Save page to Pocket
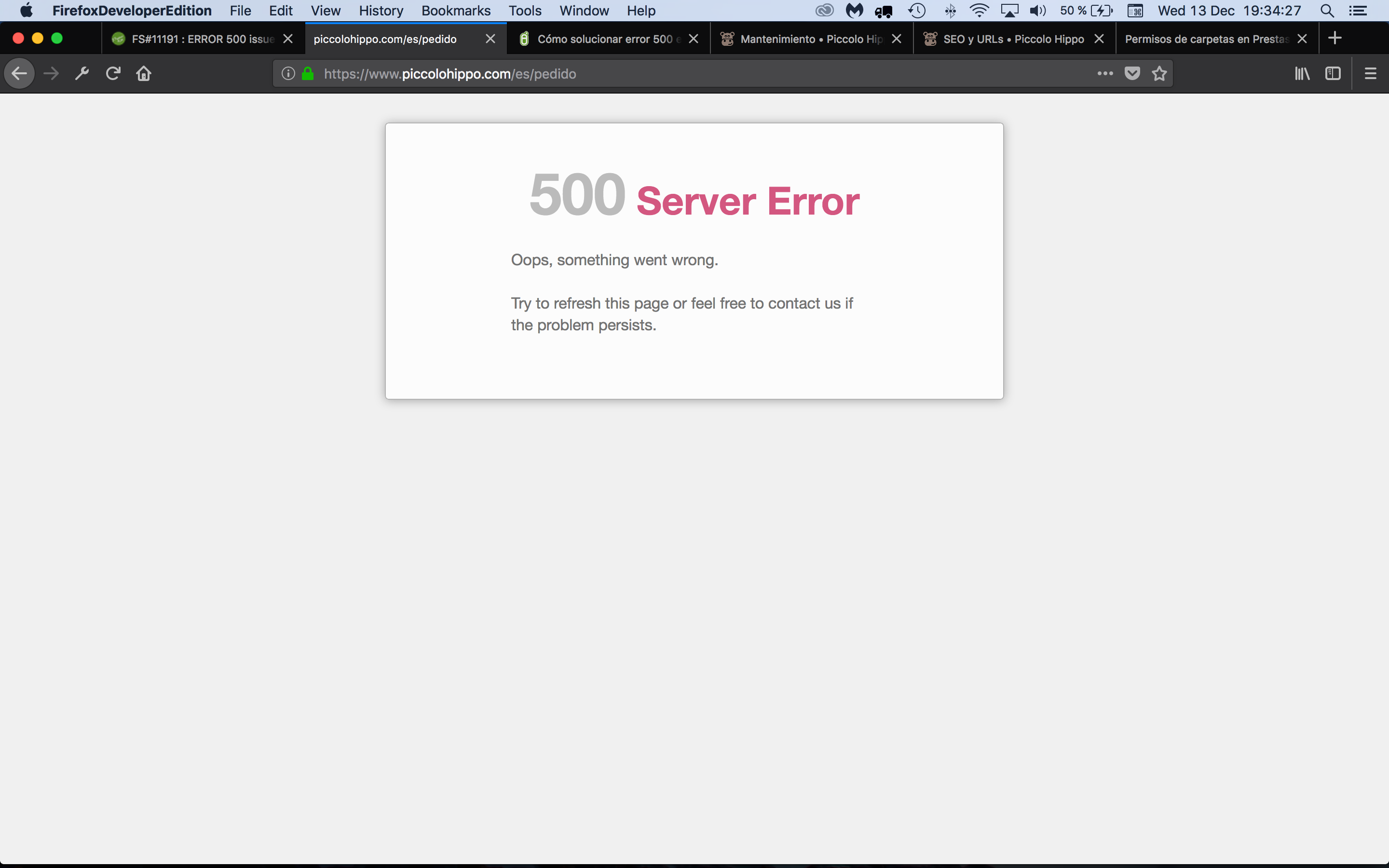Viewport: 1389px width, 868px height. (x=1132, y=73)
